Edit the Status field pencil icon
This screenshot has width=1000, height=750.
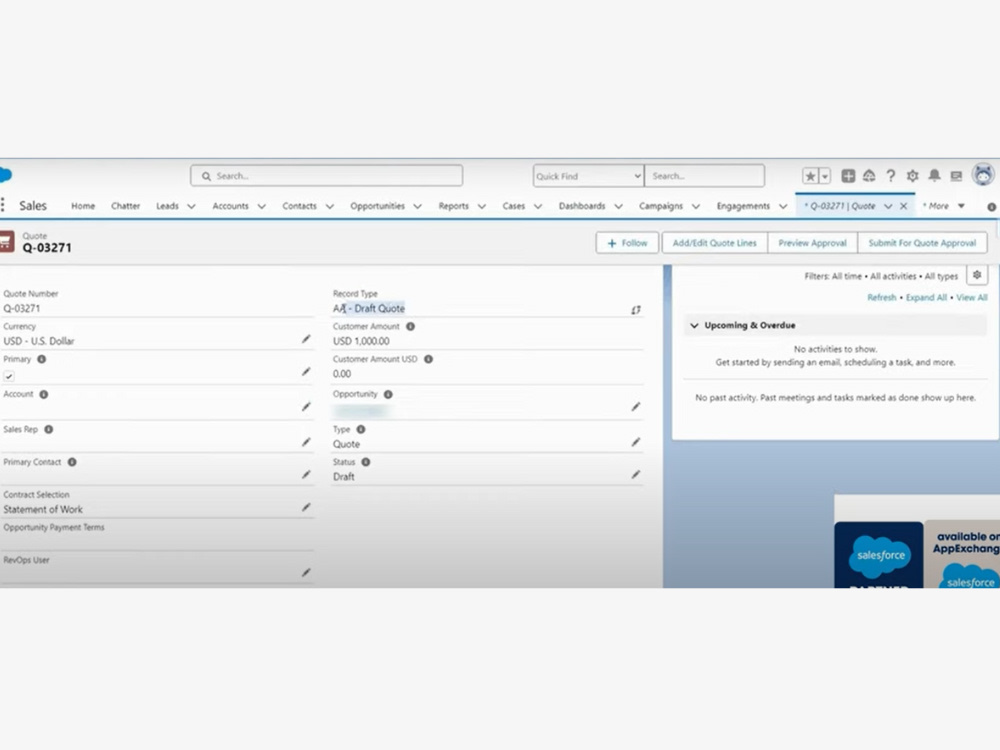(x=636, y=474)
